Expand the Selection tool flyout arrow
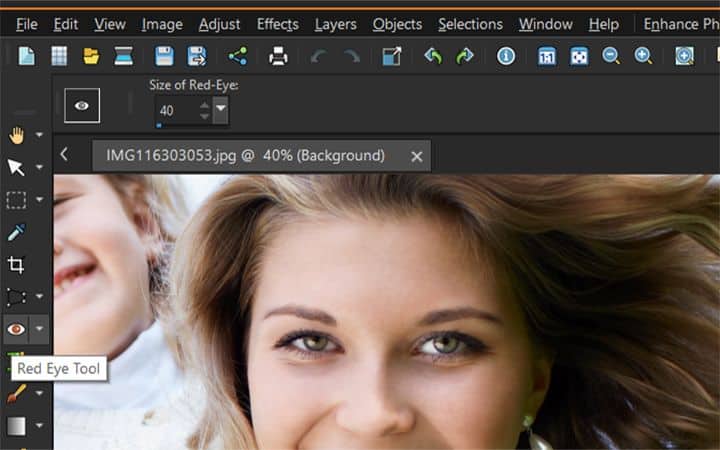The height and width of the screenshot is (450, 720). coord(39,200)
